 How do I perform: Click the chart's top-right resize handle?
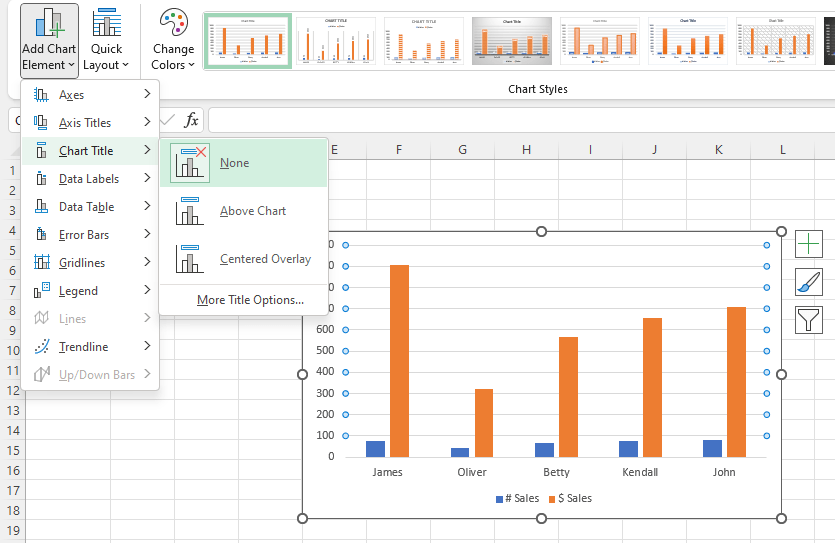click(x=781, y=232)
